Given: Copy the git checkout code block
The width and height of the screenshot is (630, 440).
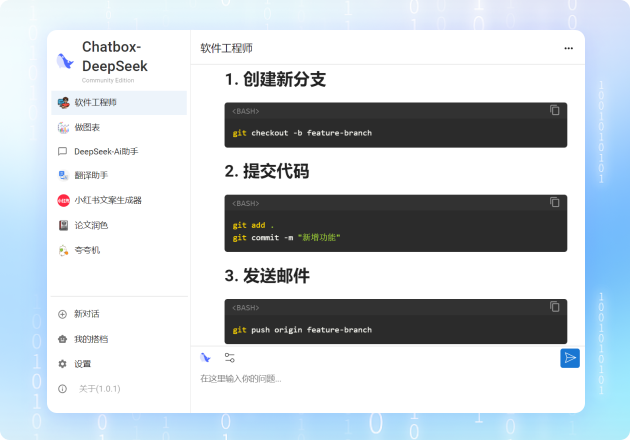Looking at the screenshot, I should tap(555, 110).
